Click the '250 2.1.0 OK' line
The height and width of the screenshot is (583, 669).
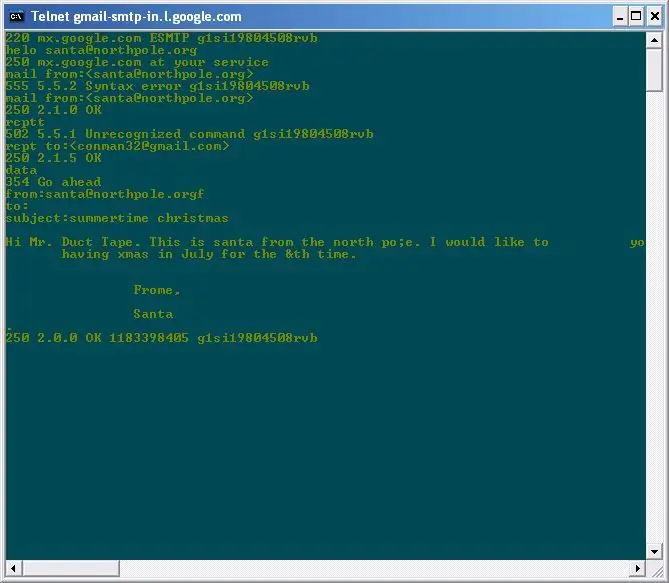point(54,110)
